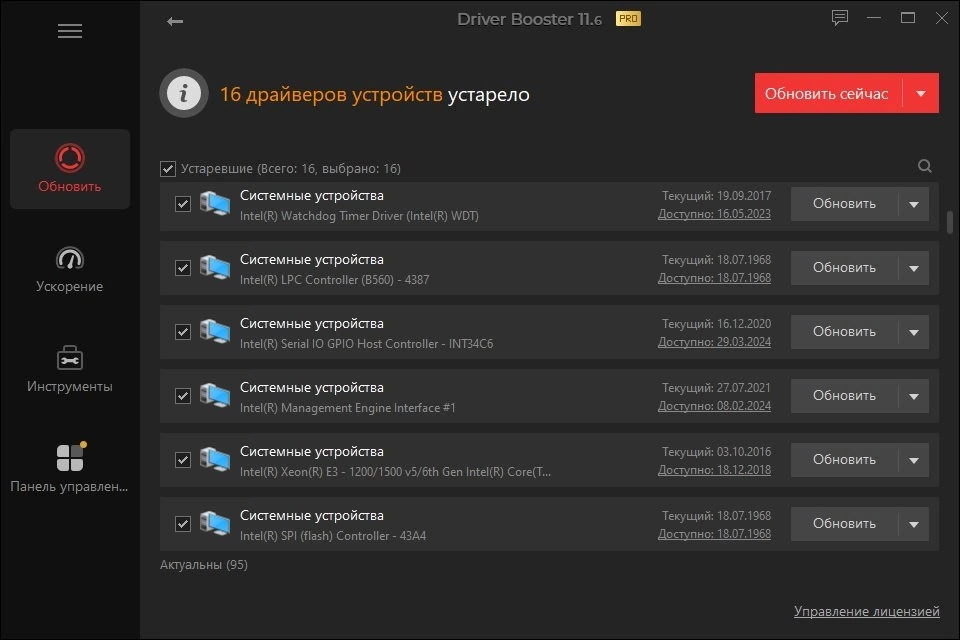This screenshot has width=960, height=640.
Task: Open Доступно: 08.02.2024 version link
Action: 714,405
